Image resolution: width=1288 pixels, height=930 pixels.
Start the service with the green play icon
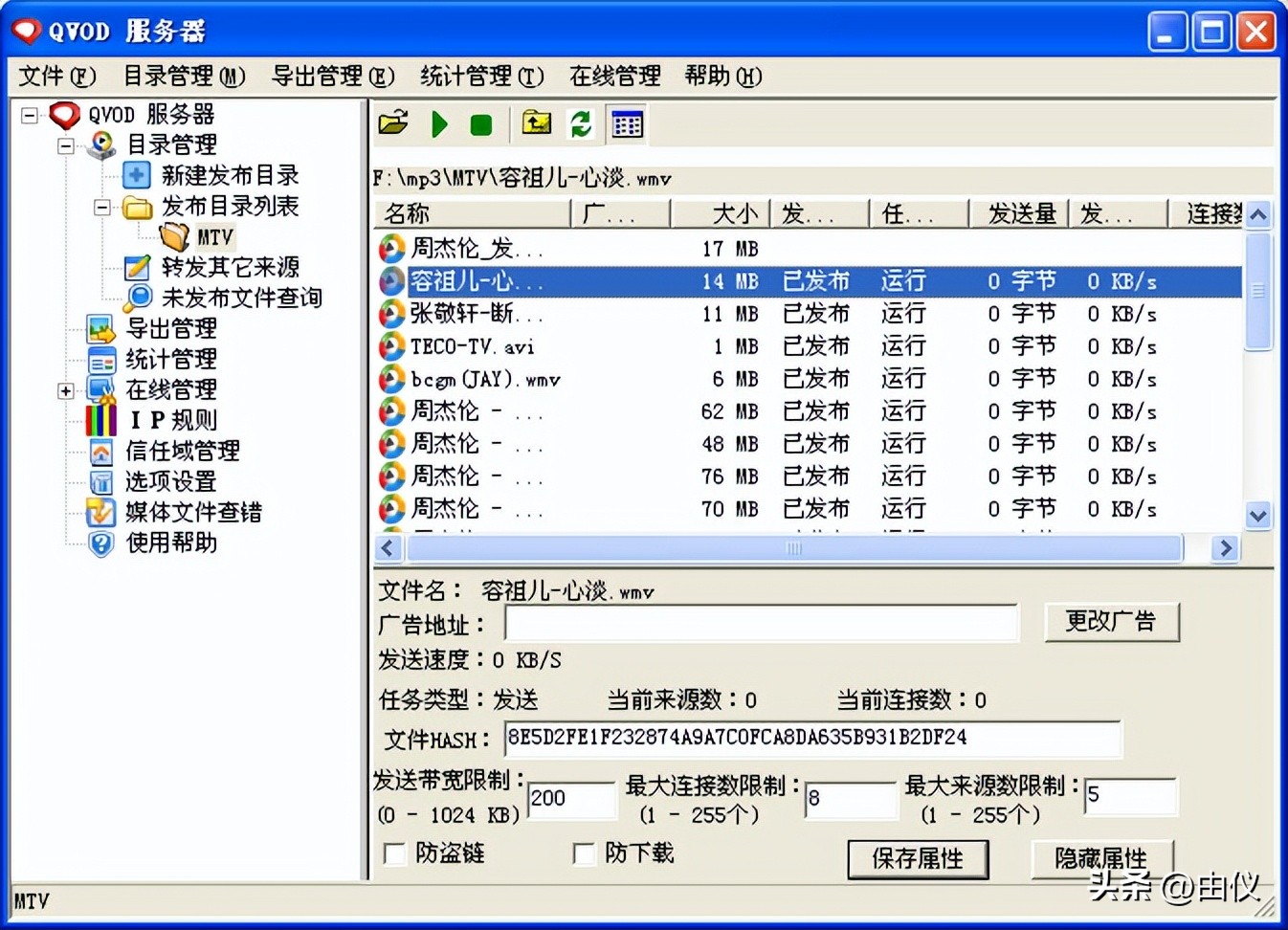(439, 123)
